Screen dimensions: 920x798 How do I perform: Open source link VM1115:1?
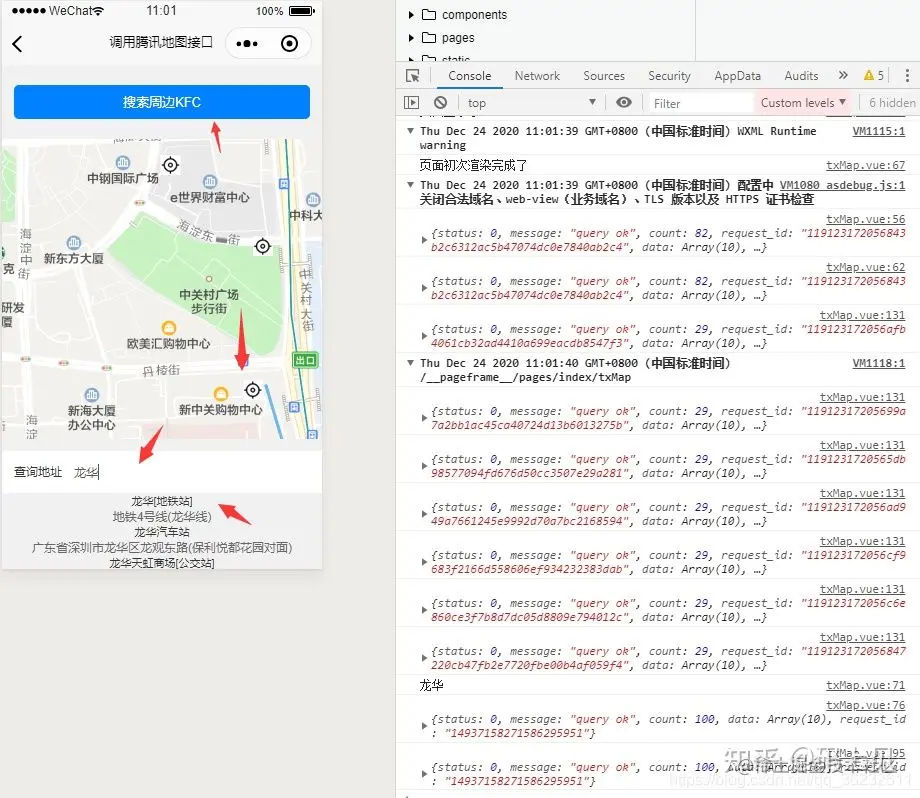pos(878,131)
